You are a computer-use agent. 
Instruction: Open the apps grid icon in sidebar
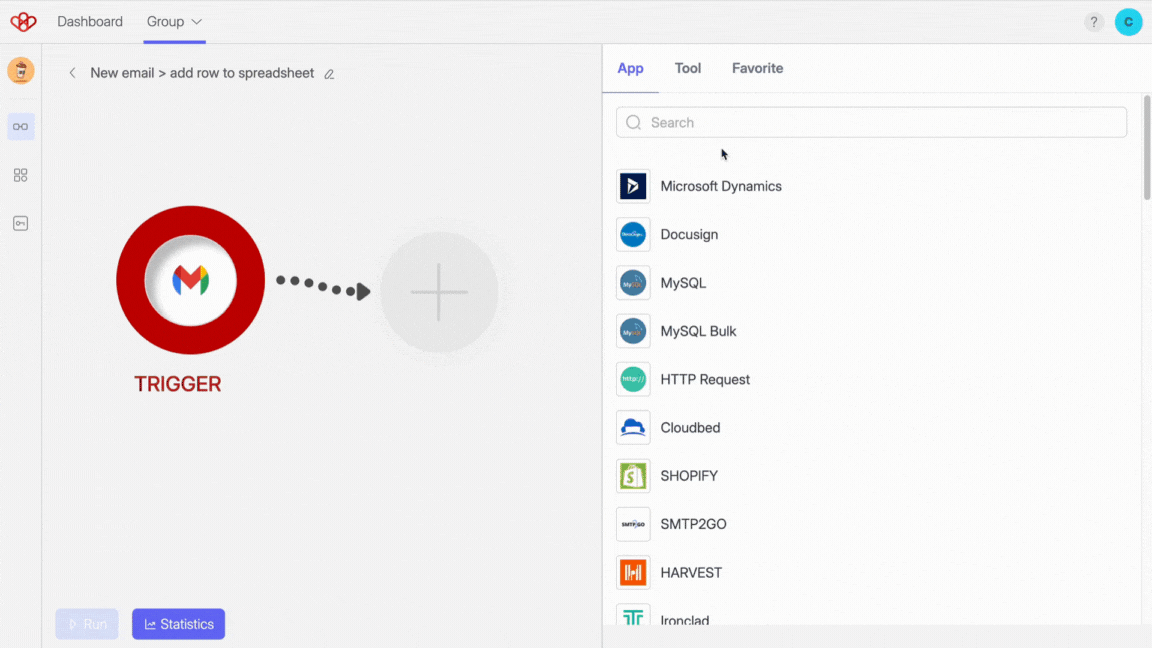pos(21,175)
